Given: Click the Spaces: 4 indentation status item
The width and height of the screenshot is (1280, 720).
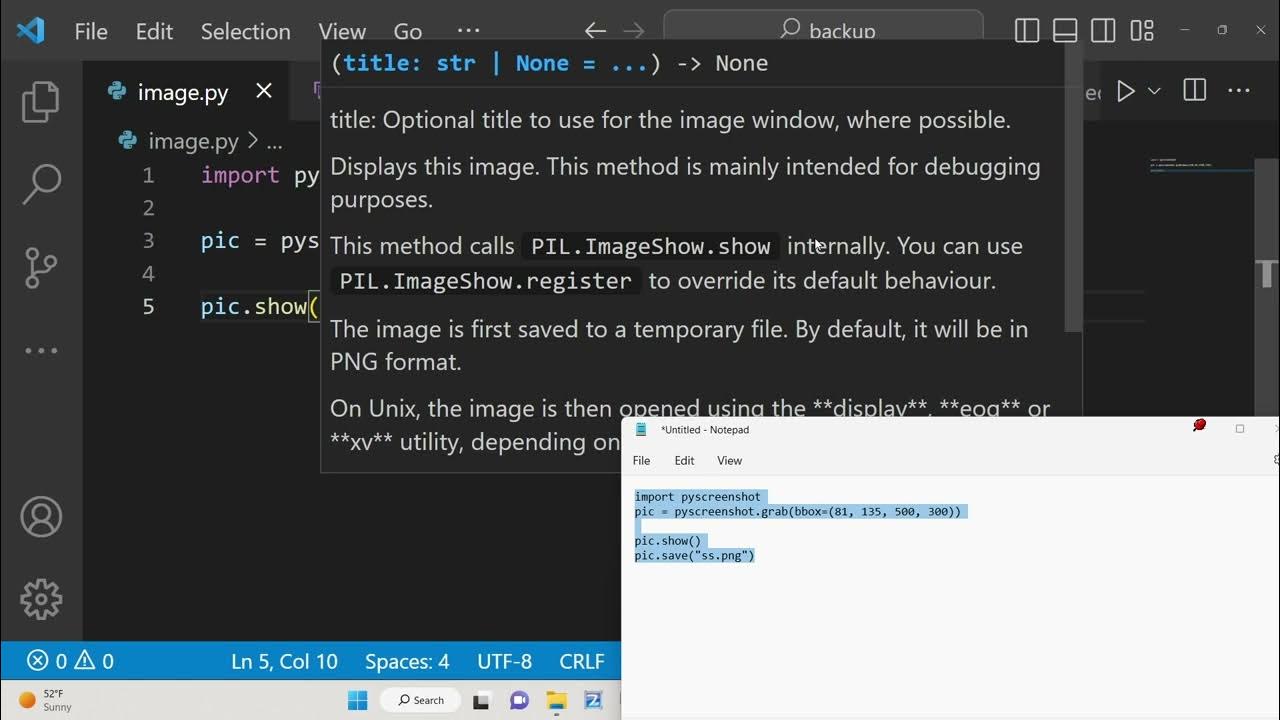Looking at the screenshot, I should [x=407, y=662].
